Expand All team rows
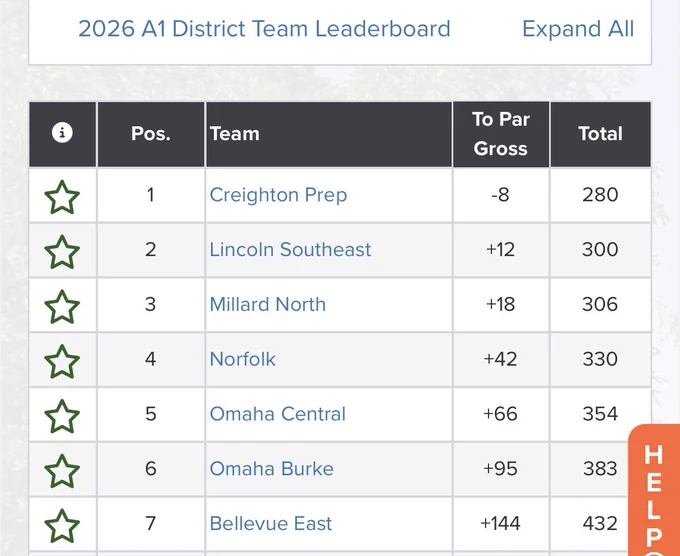The width and height of the screenshot is (680, 556). coord(578,29)
